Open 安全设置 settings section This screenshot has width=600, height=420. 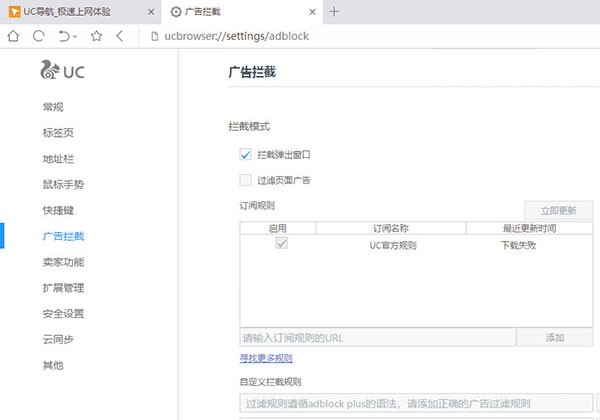[63, 313]
